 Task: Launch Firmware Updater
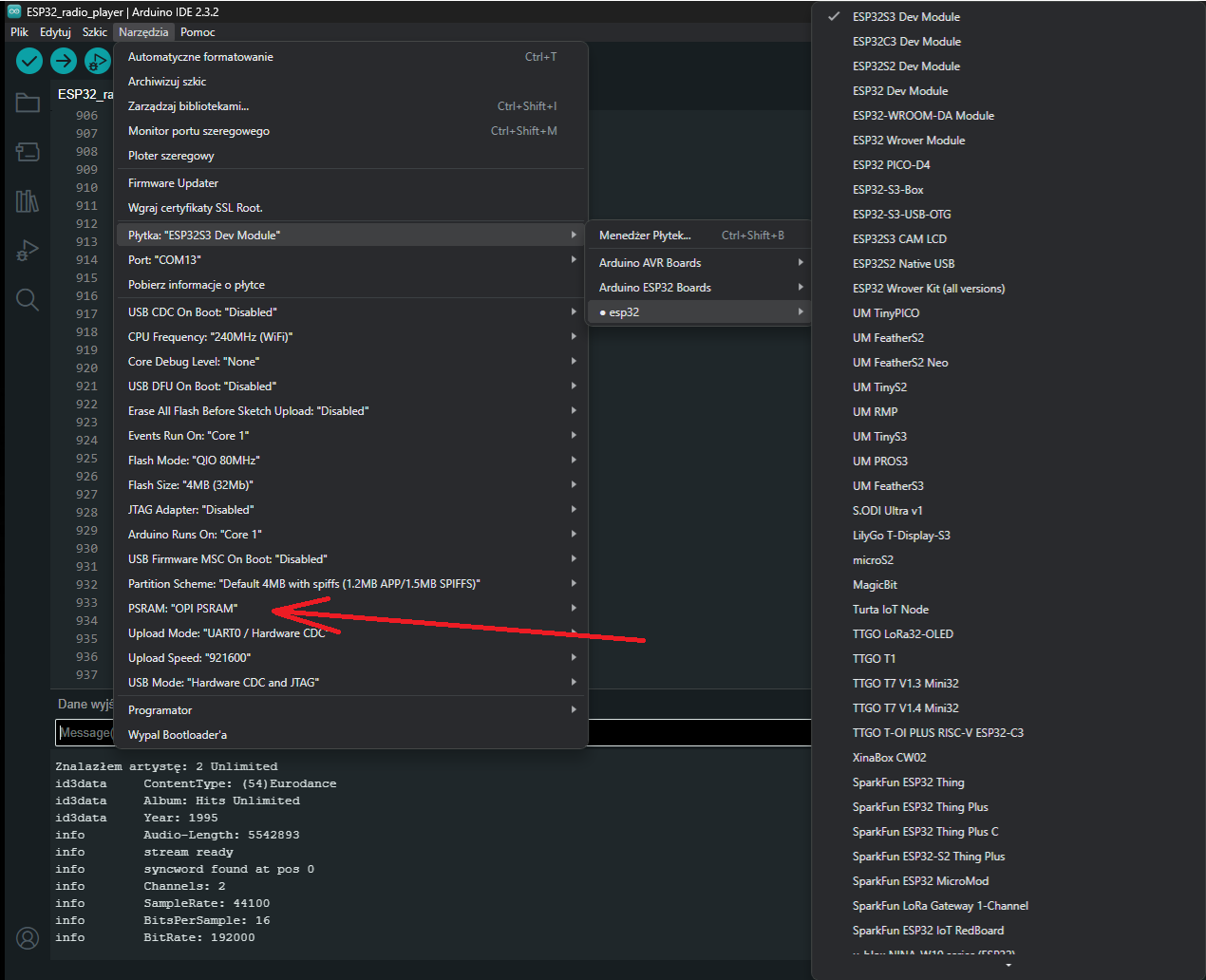[350, 183]
